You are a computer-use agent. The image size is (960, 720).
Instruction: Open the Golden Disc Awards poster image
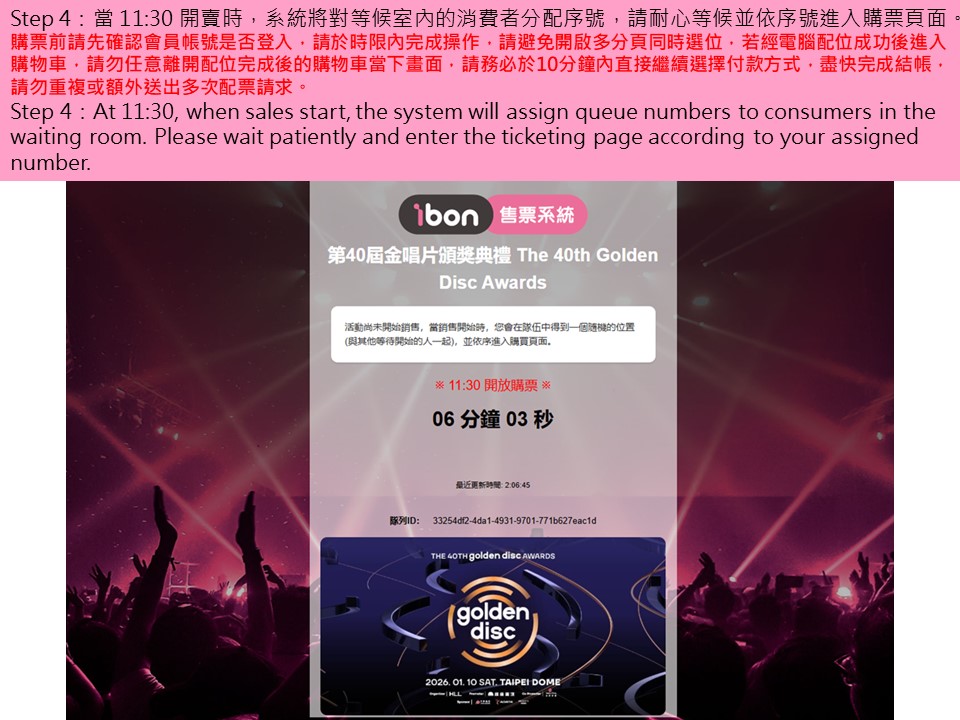[493, 626]
